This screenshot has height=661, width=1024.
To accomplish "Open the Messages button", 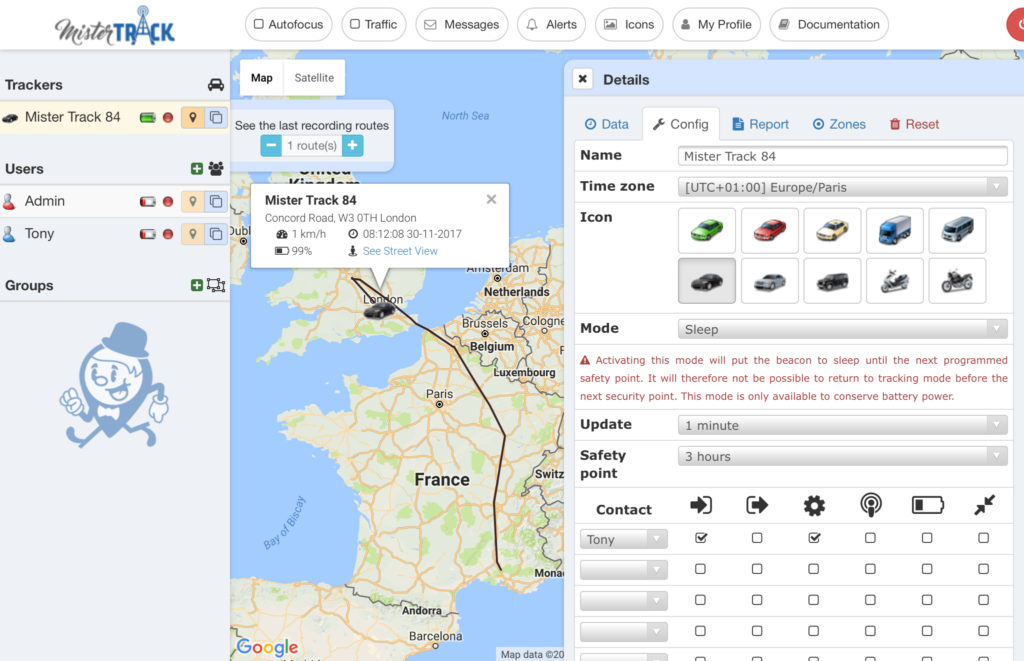I will click(x=462, y=24).
